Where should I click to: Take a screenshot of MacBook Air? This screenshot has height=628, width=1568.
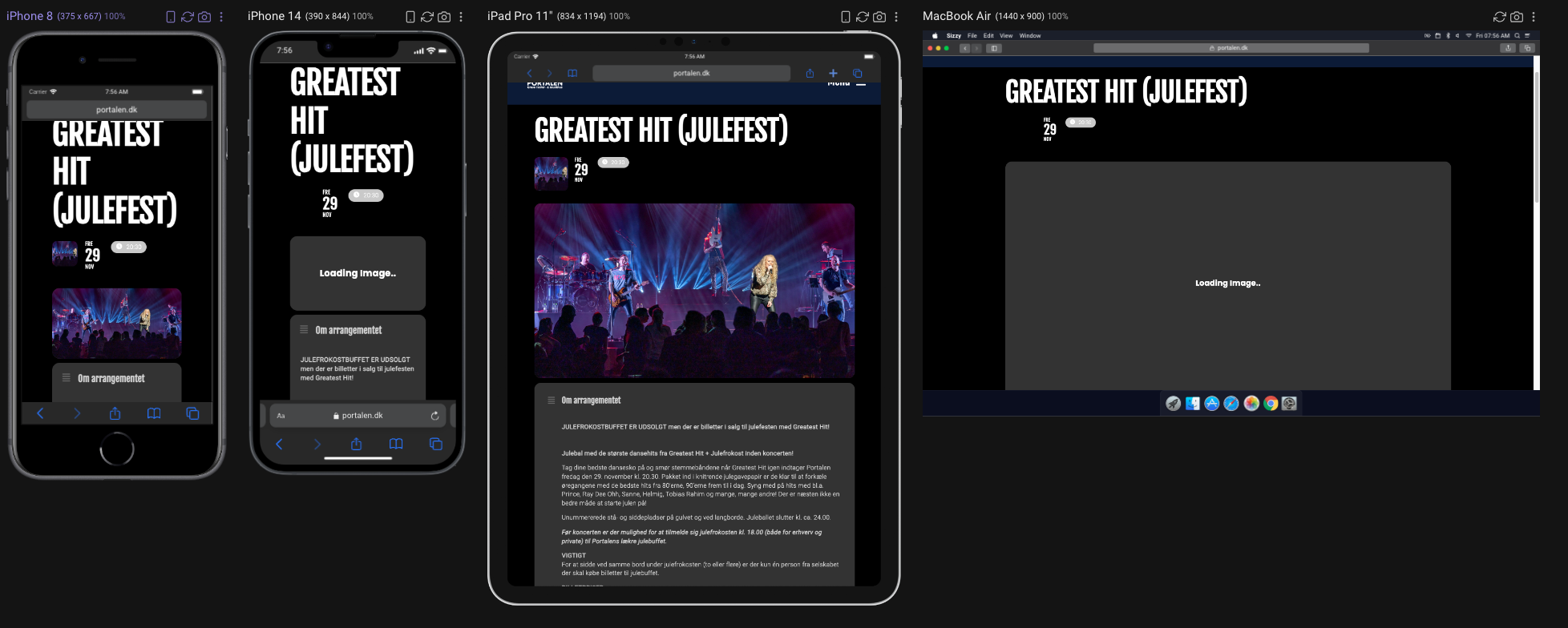(x=1517, y=17)
